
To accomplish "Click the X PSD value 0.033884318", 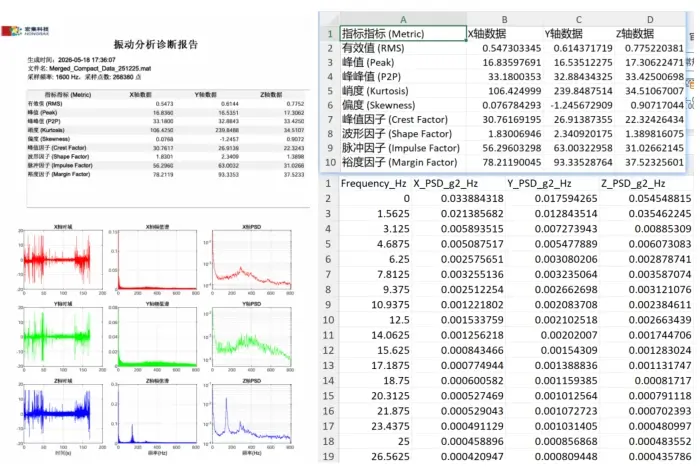I will 472,198.
